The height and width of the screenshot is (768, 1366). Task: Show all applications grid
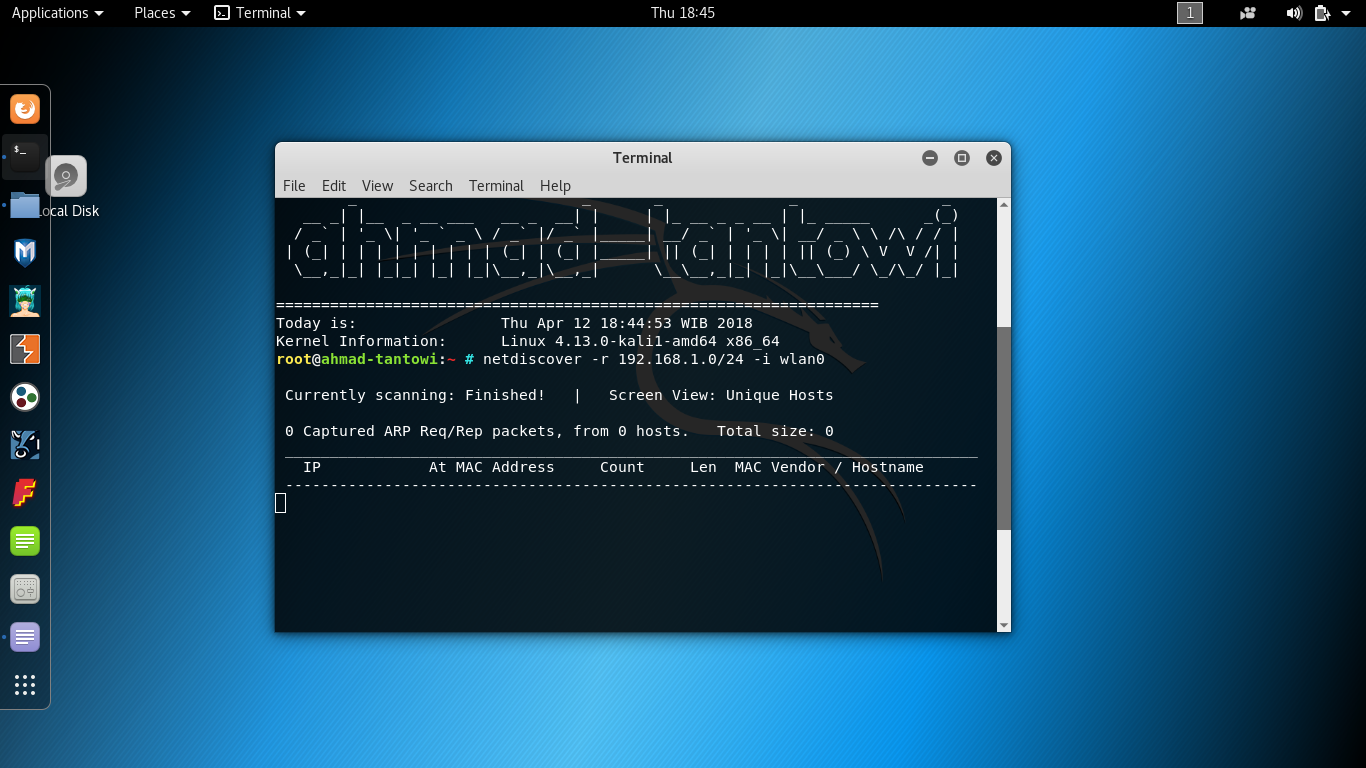point(25,685)
